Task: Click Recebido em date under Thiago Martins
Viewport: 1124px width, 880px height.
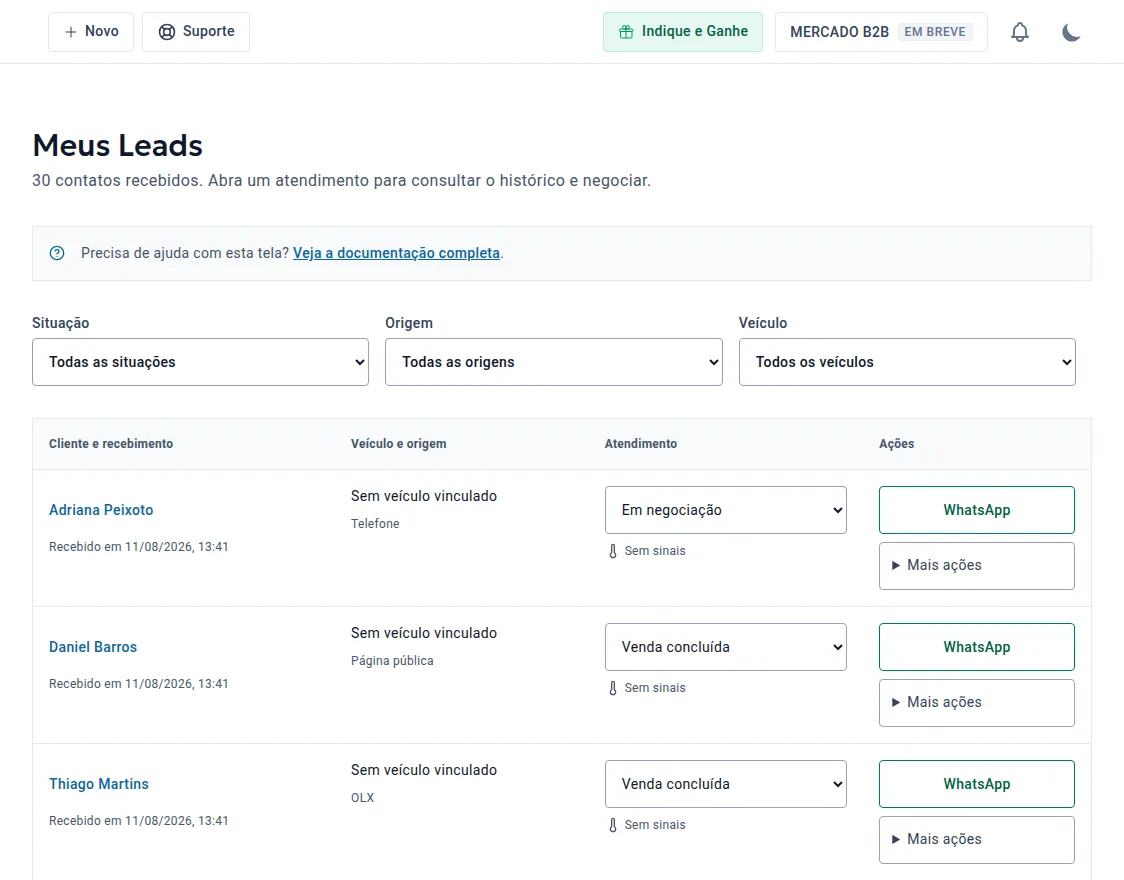Action: (x=138, y=821)
